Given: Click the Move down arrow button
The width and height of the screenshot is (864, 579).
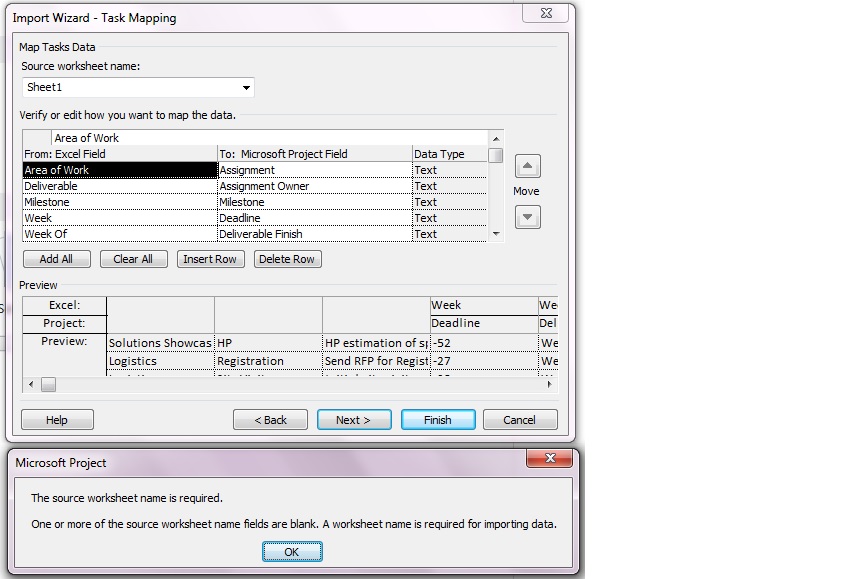Looking at the screenshot, I should pyautogui.click(x=527, y=217).
